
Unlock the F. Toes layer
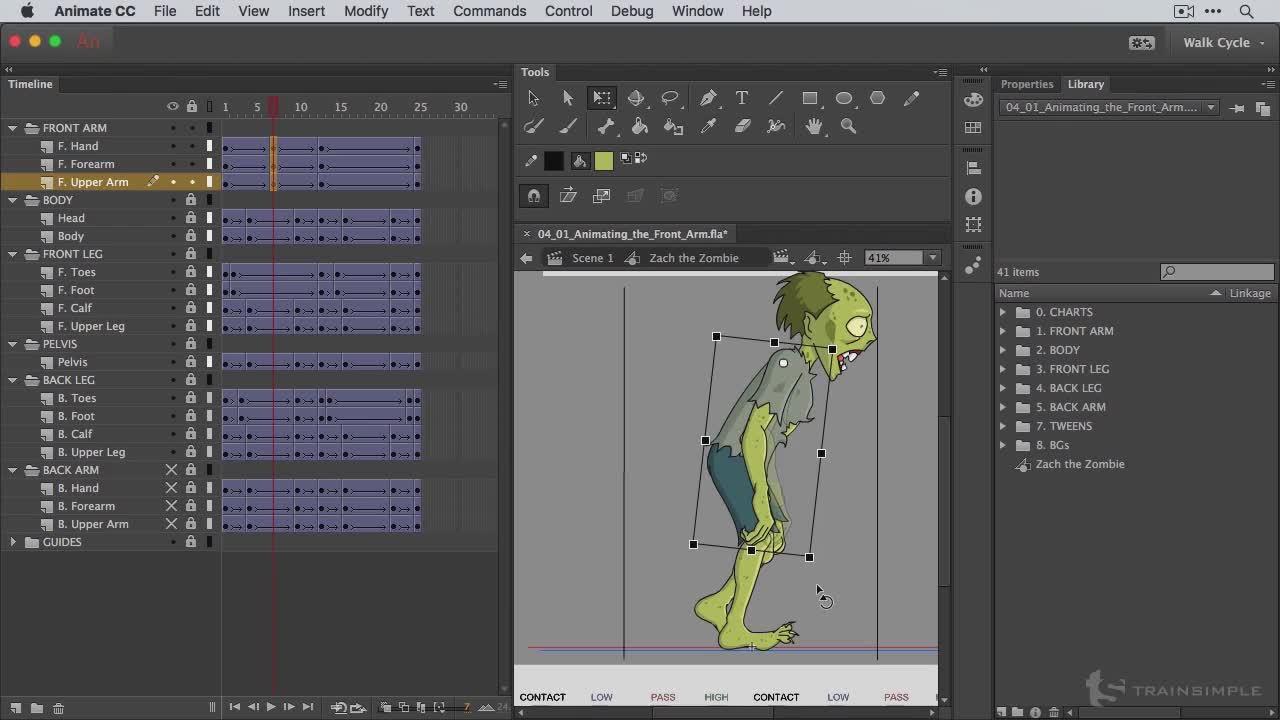[190, 272]
